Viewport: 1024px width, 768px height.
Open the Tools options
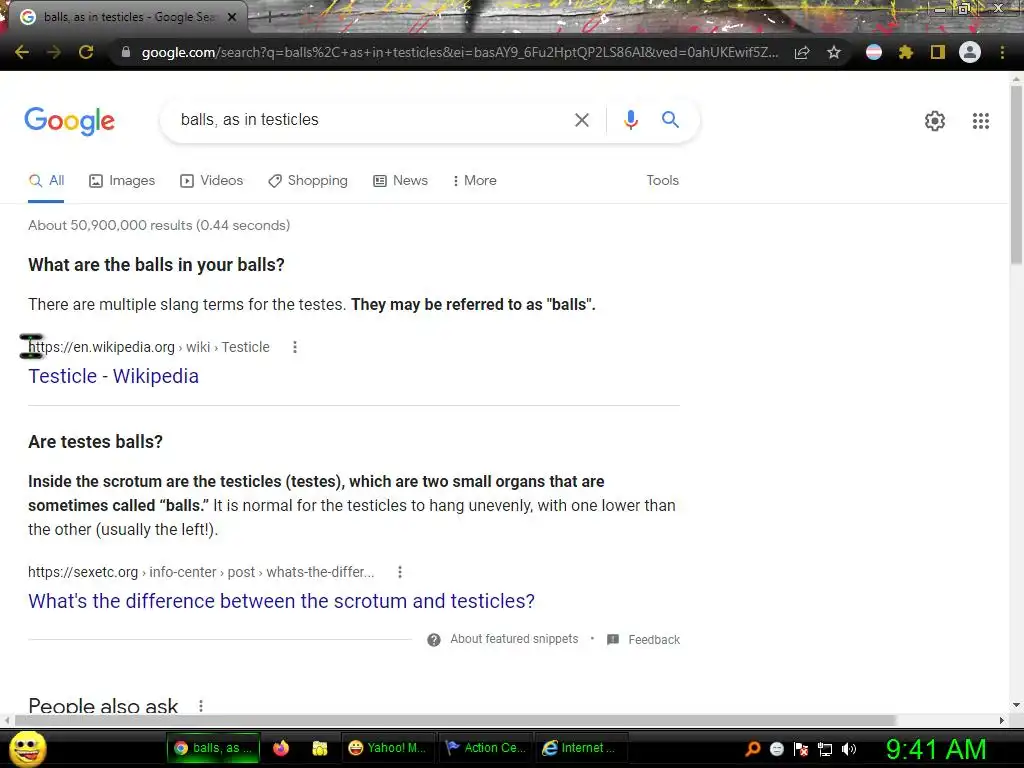point(662,181)
